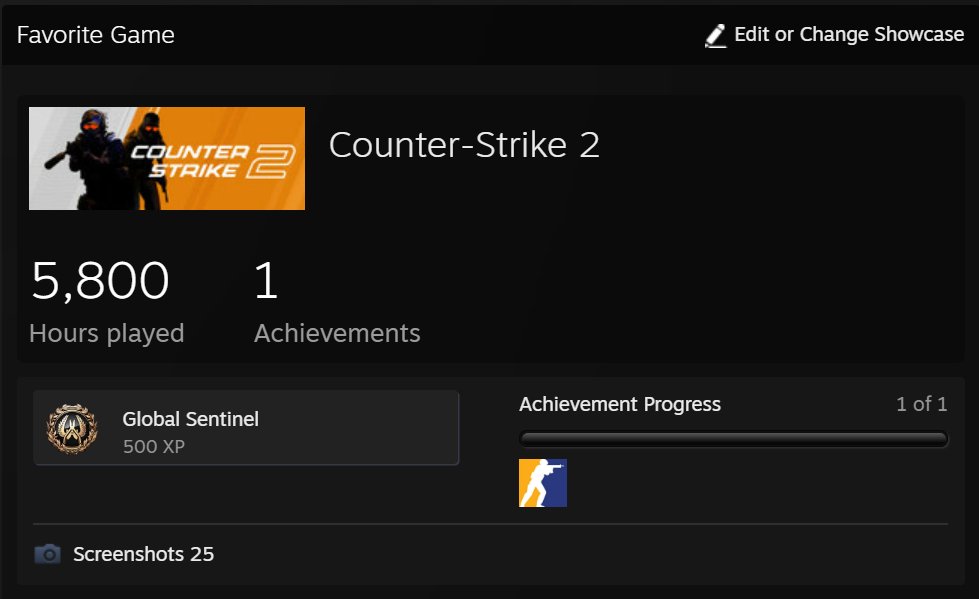Click the 500 XP text
979x599 pixels.
point(154,447)
